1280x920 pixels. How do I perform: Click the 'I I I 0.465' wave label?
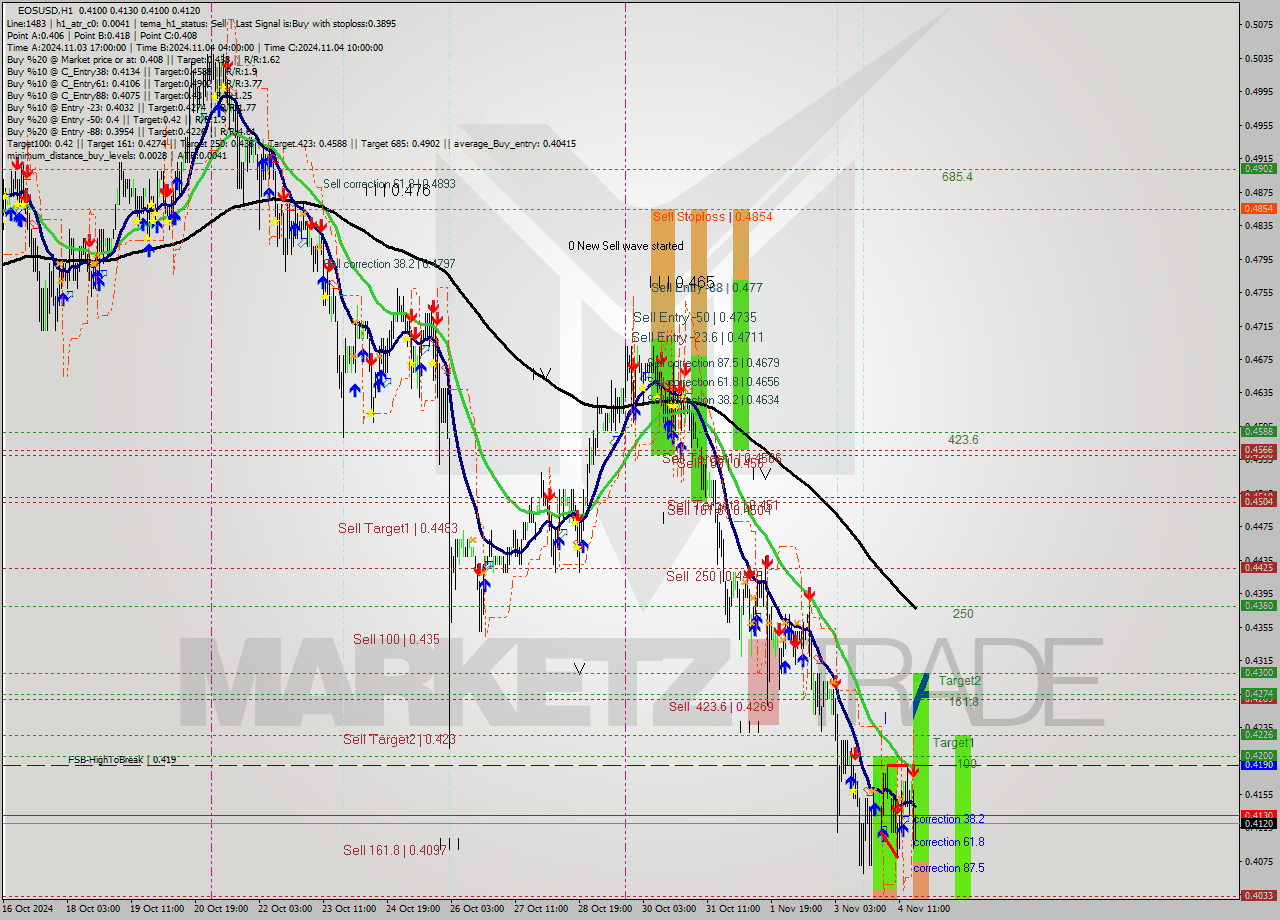681,282
